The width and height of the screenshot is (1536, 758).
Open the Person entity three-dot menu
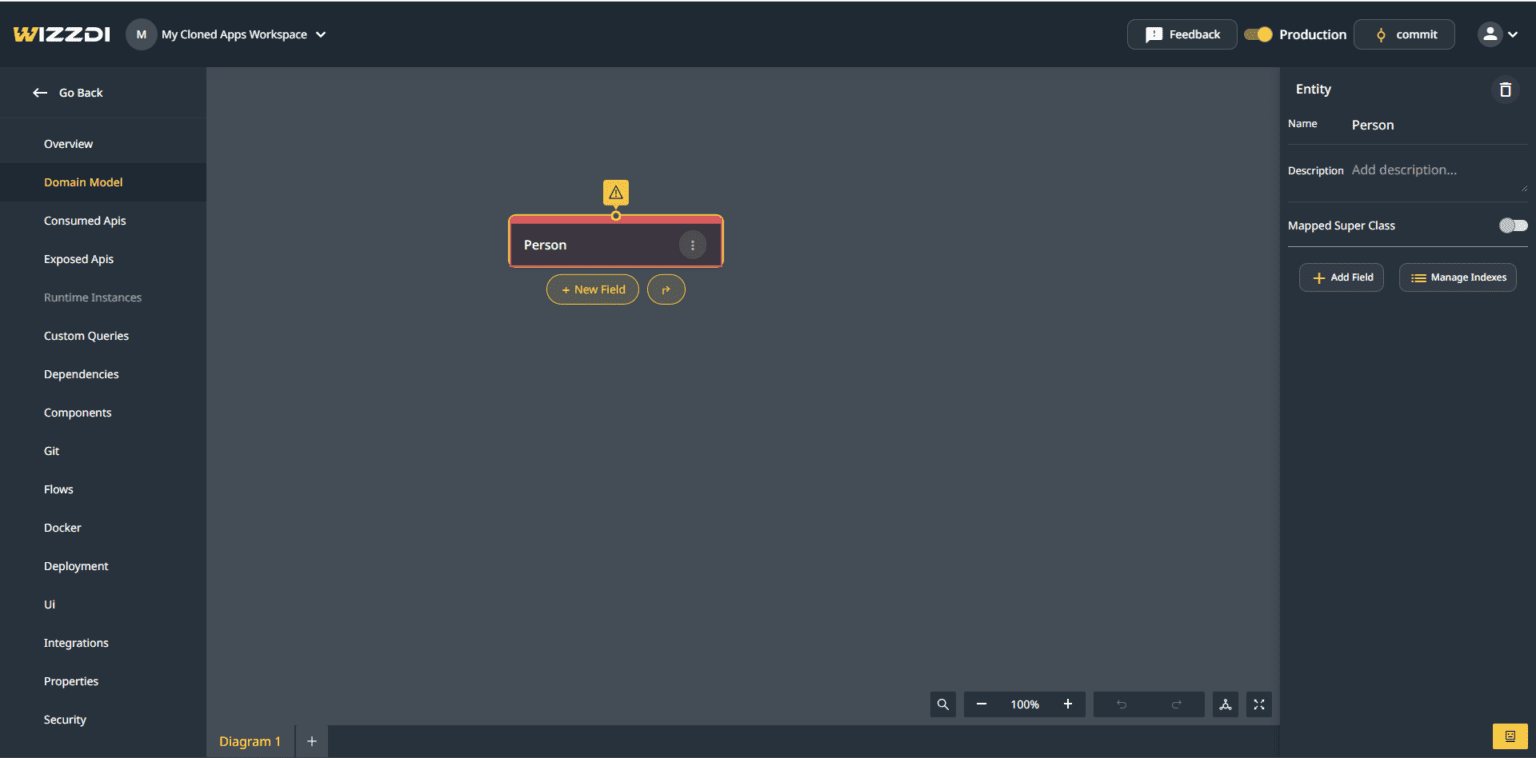coord(692,245)
